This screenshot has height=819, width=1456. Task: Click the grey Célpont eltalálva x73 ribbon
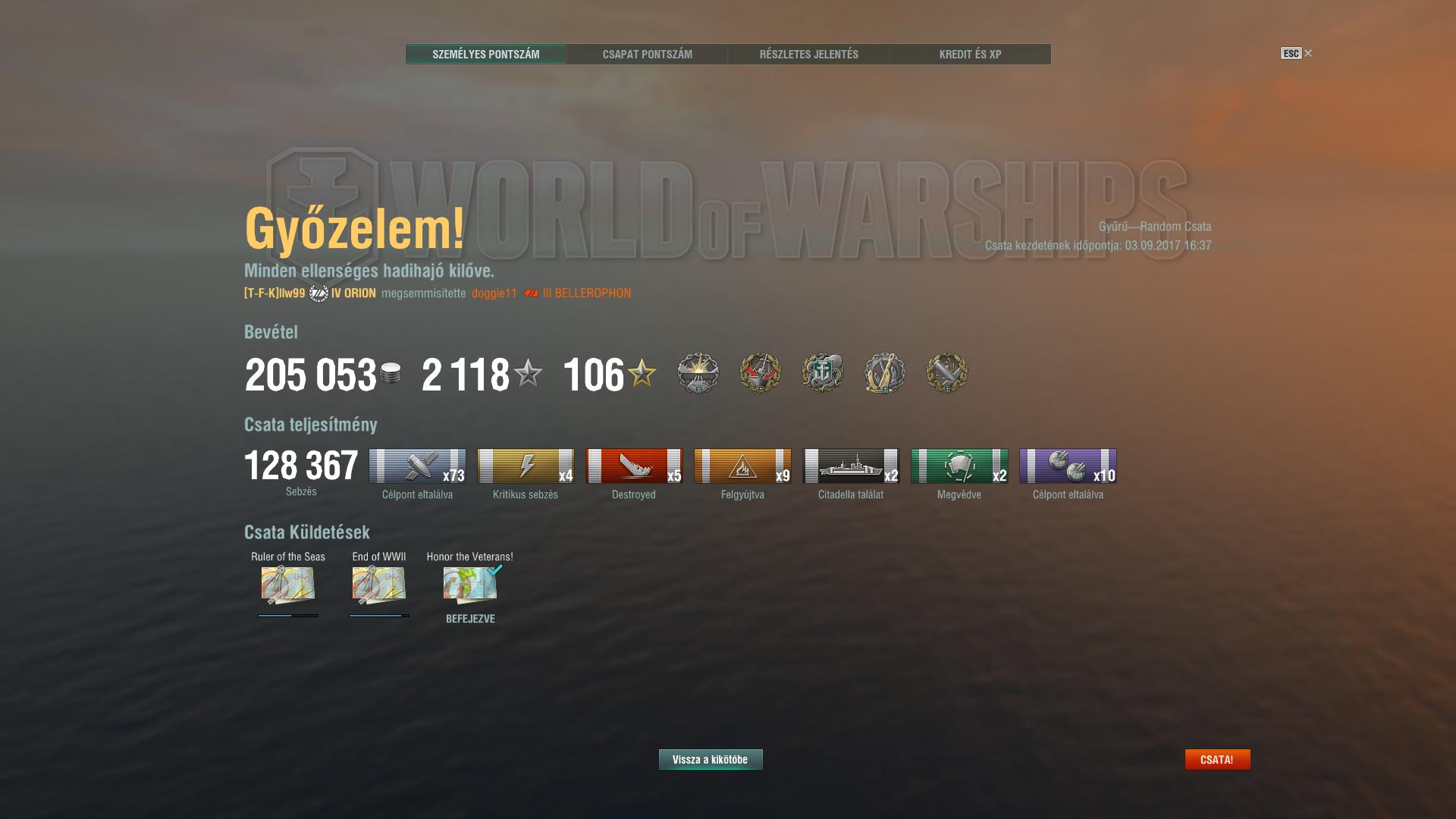click(417, 466)
